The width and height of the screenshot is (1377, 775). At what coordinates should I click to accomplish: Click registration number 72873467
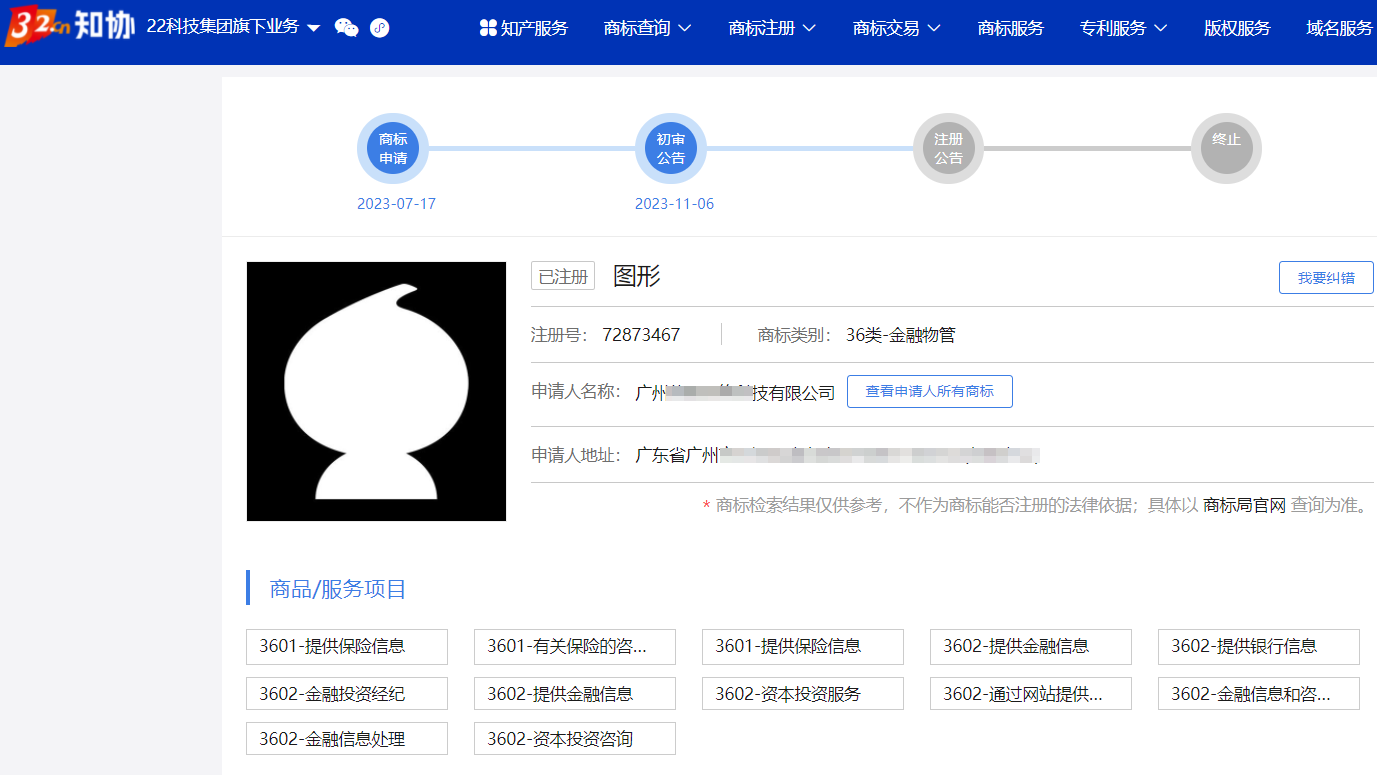coord(641,335)
